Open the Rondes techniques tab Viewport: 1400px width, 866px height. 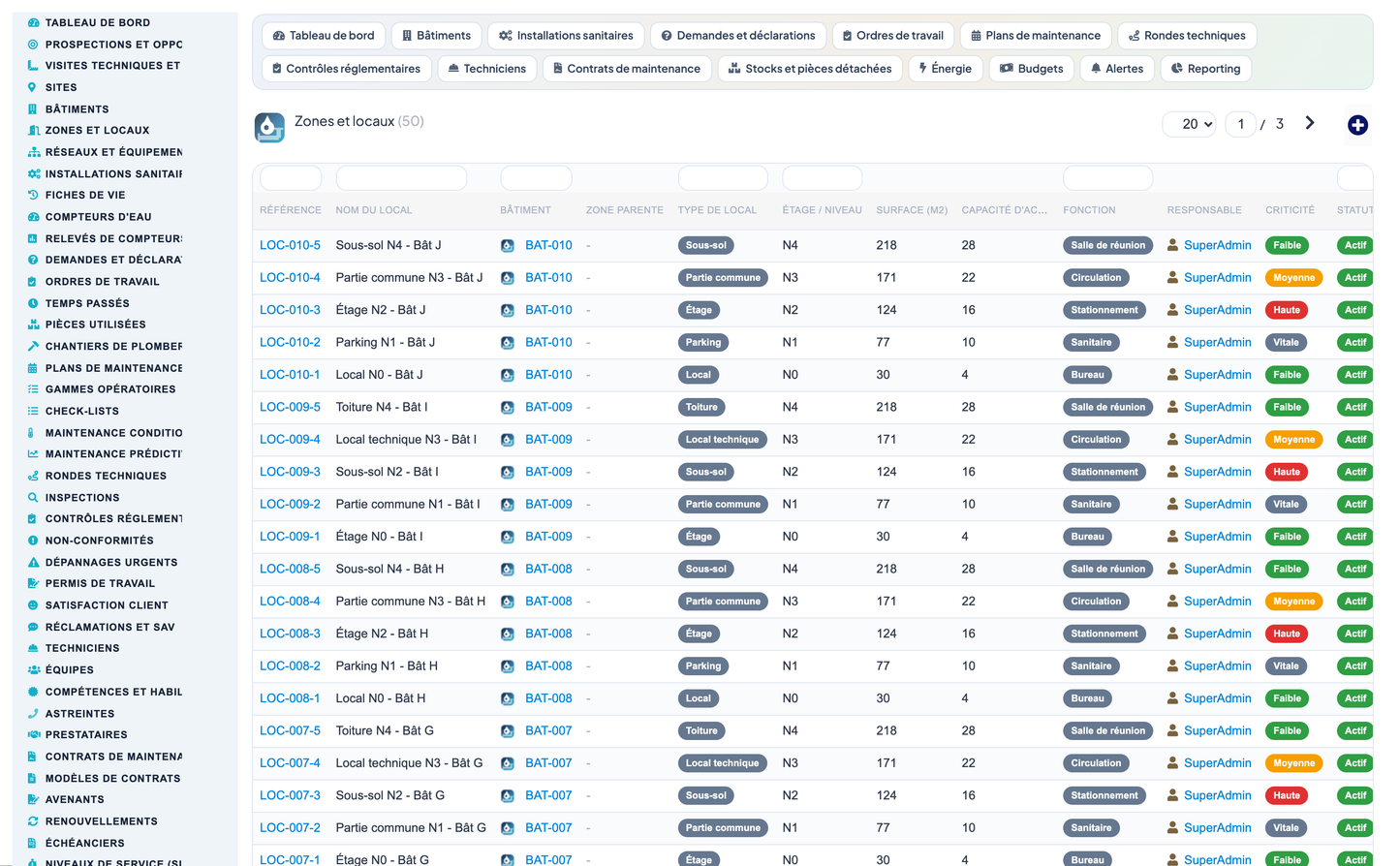coord(1187,36)
